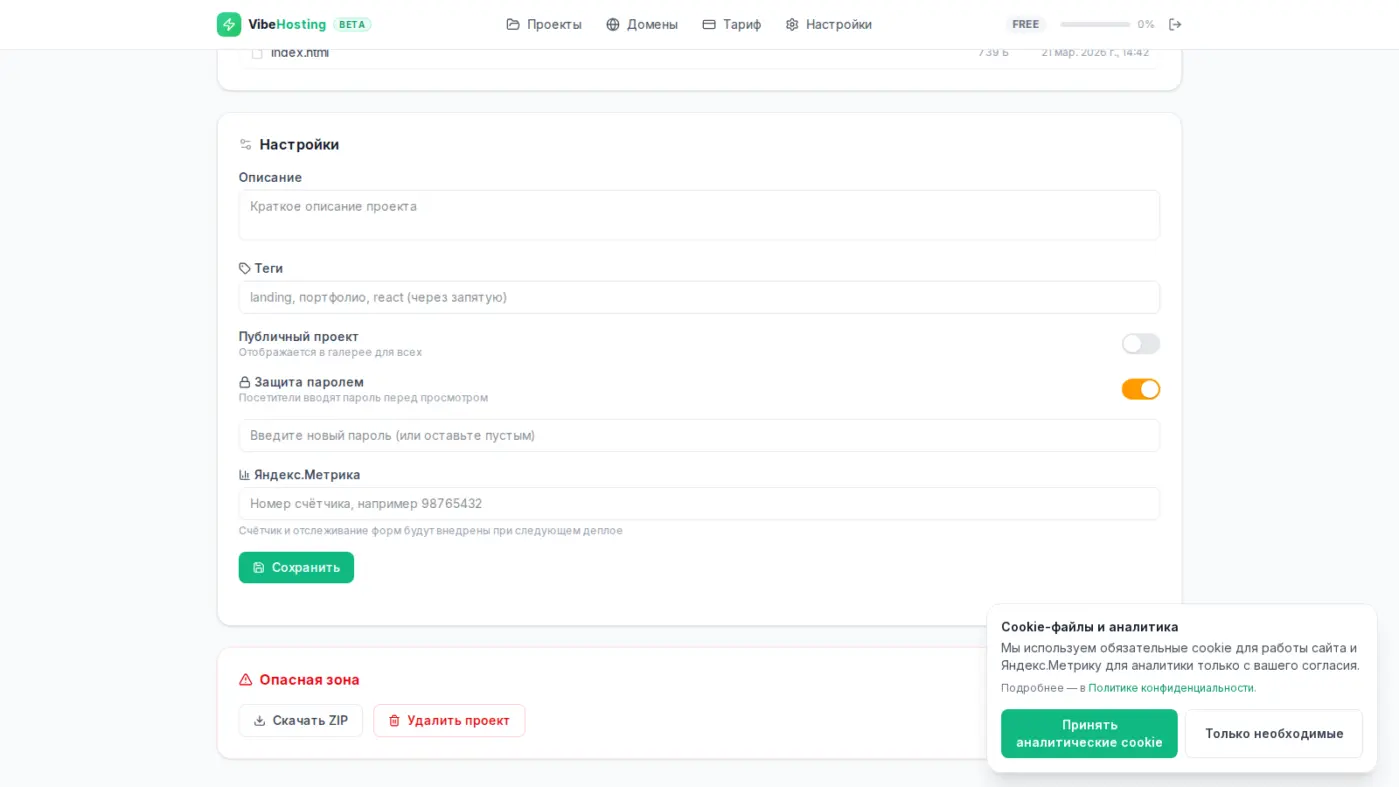The image size is (1399, 787).
Task: Click the Скачать ZIP button
Action: point(301,720)
